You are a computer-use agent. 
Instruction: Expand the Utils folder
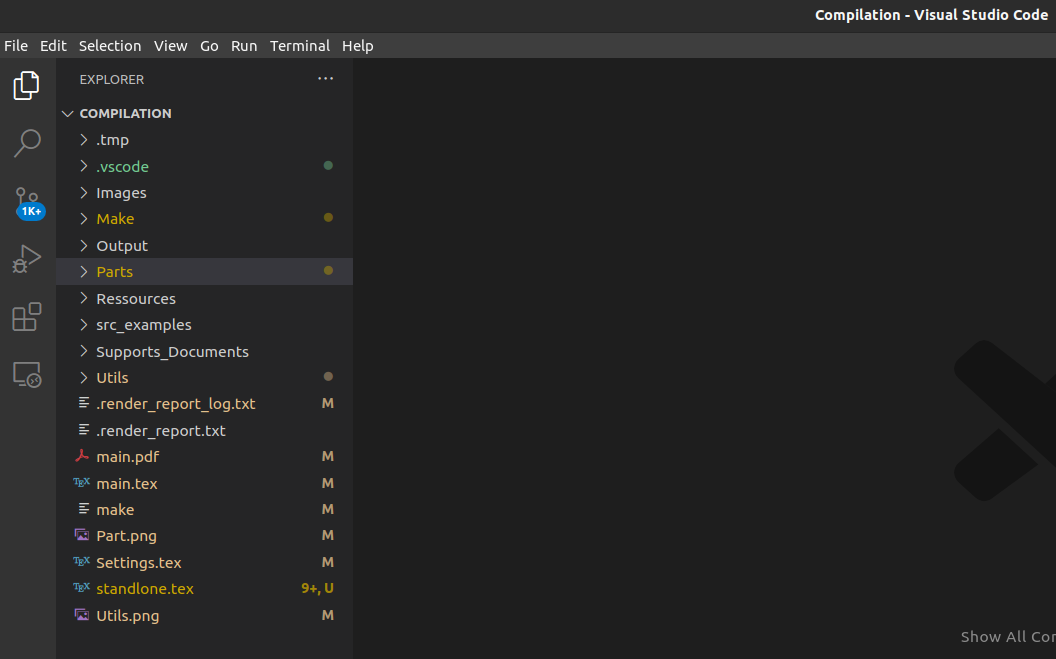point(84,377)
